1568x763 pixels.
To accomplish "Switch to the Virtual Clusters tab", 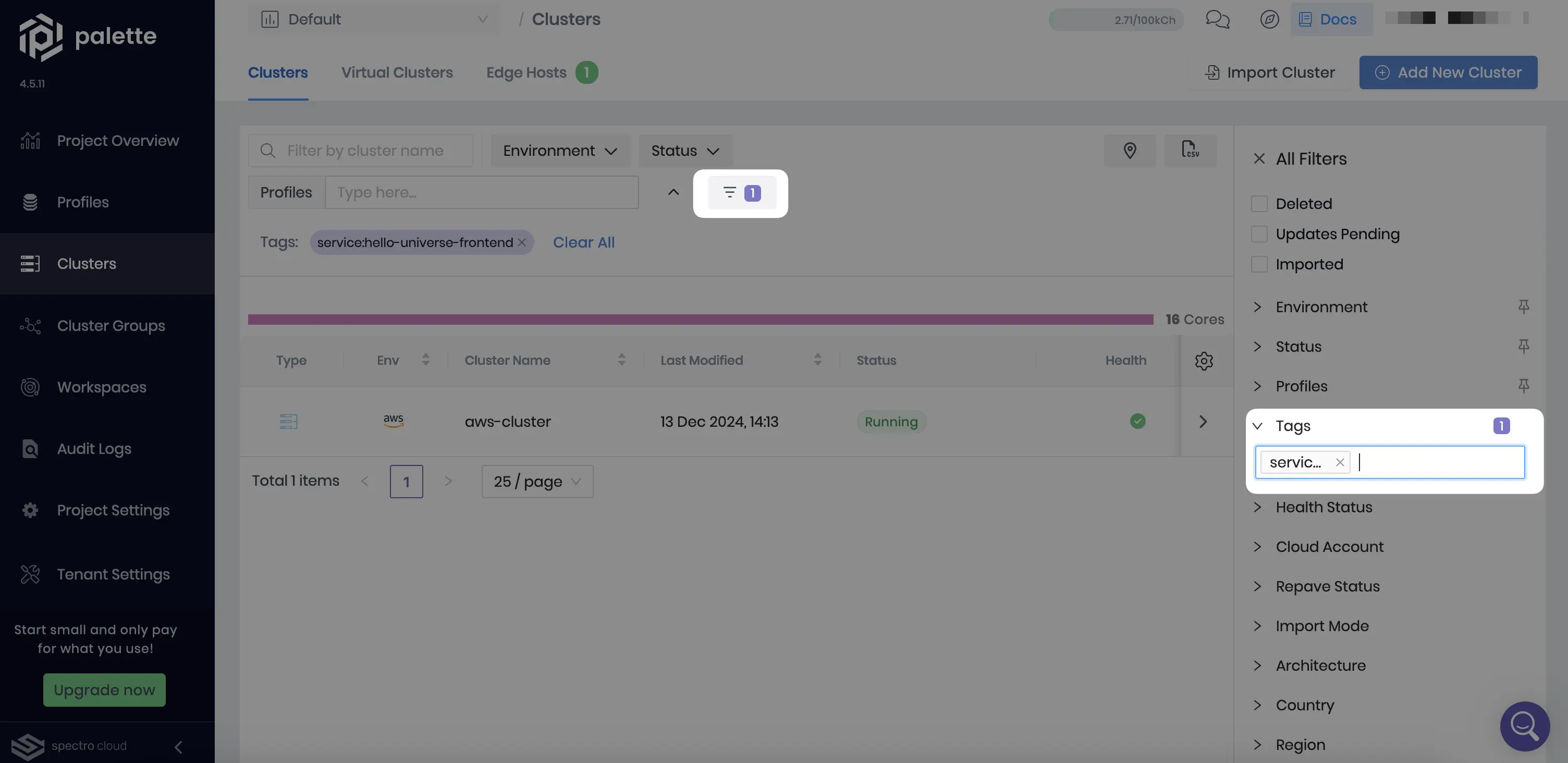I will coord(397,72).
